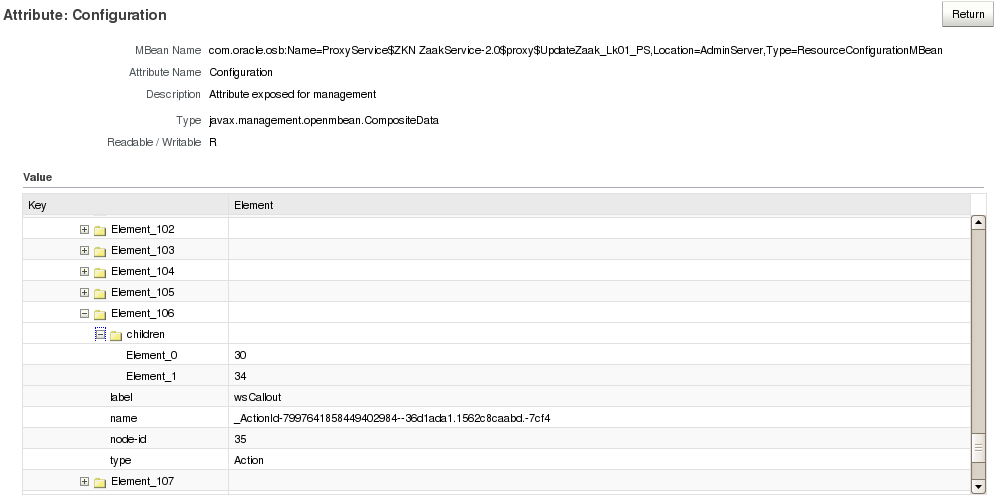Viewport: 1007px width, 499px height.
Task: Click the children folder icon
Action: 115,335
